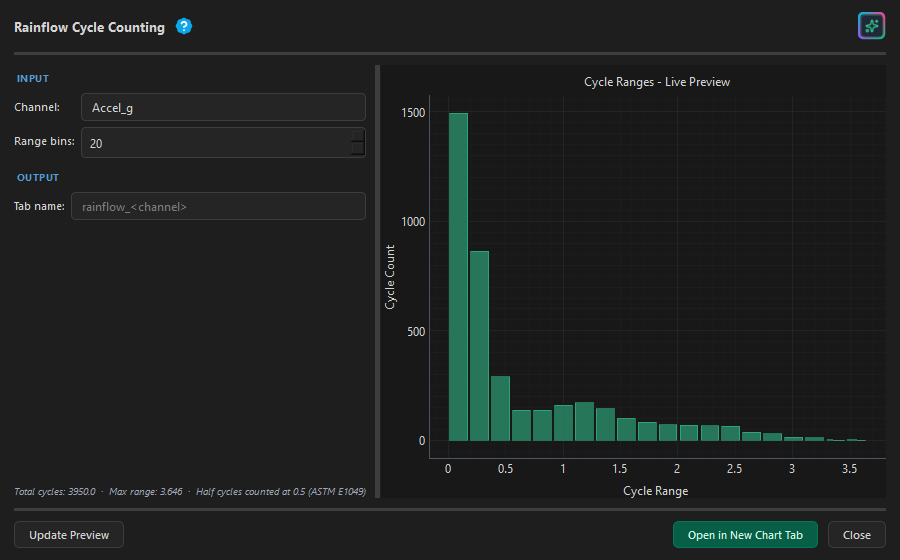
Task: Click the Update Preview button
Action: point(69,535)
